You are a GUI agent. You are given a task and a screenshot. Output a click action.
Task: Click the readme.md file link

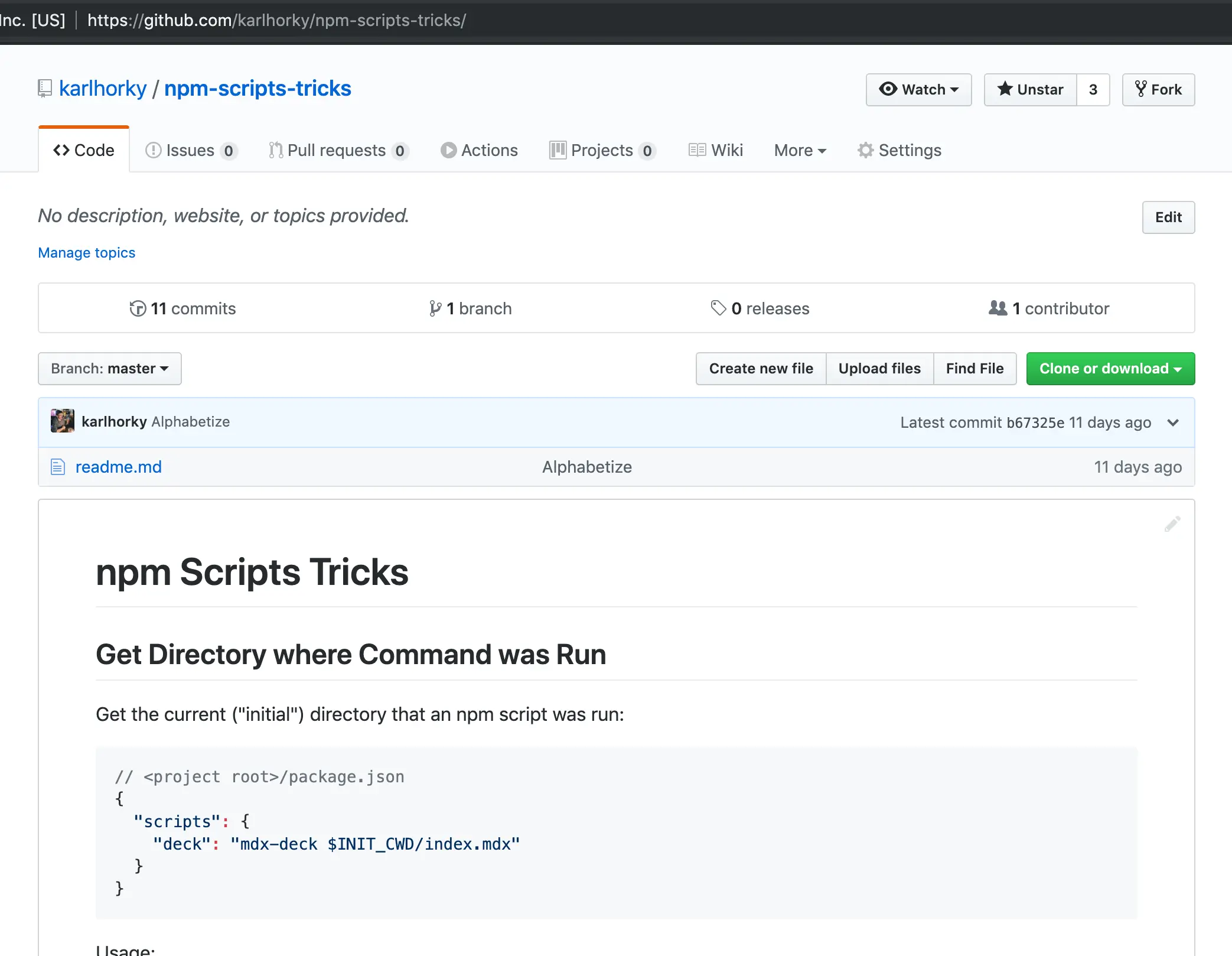point(118,466)
